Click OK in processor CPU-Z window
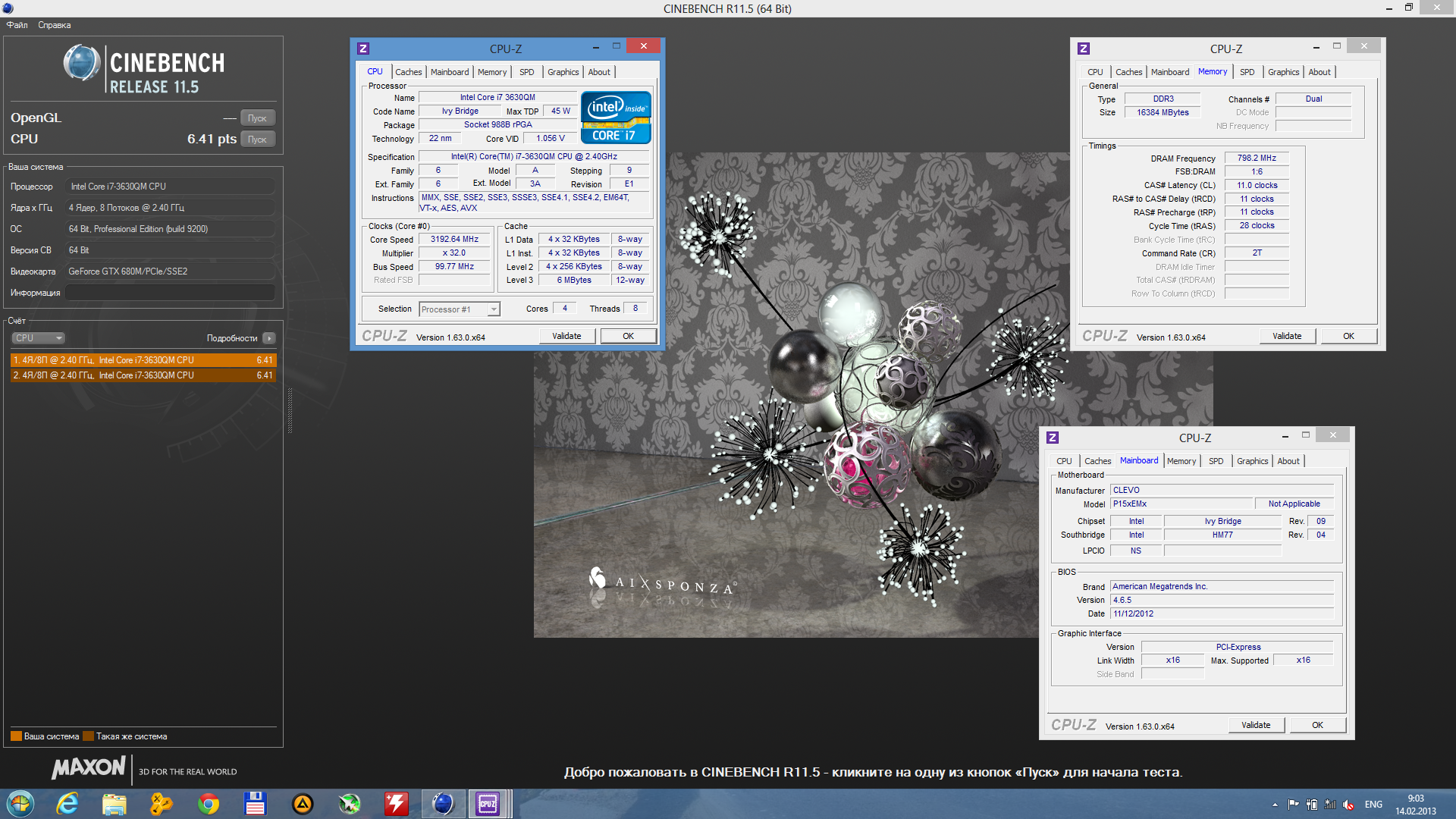 (629, 336)
